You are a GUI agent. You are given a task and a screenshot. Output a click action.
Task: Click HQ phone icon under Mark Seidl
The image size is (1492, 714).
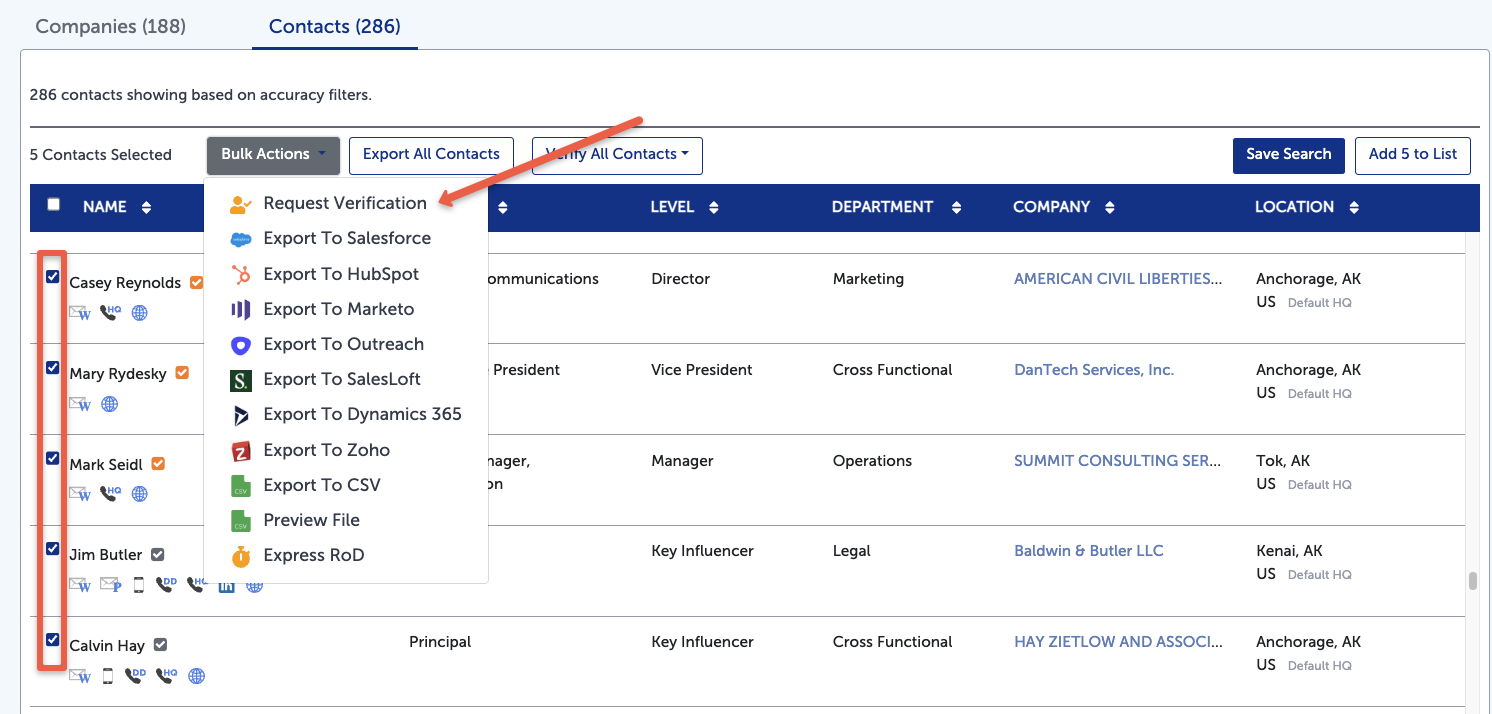tap(110, 493)
